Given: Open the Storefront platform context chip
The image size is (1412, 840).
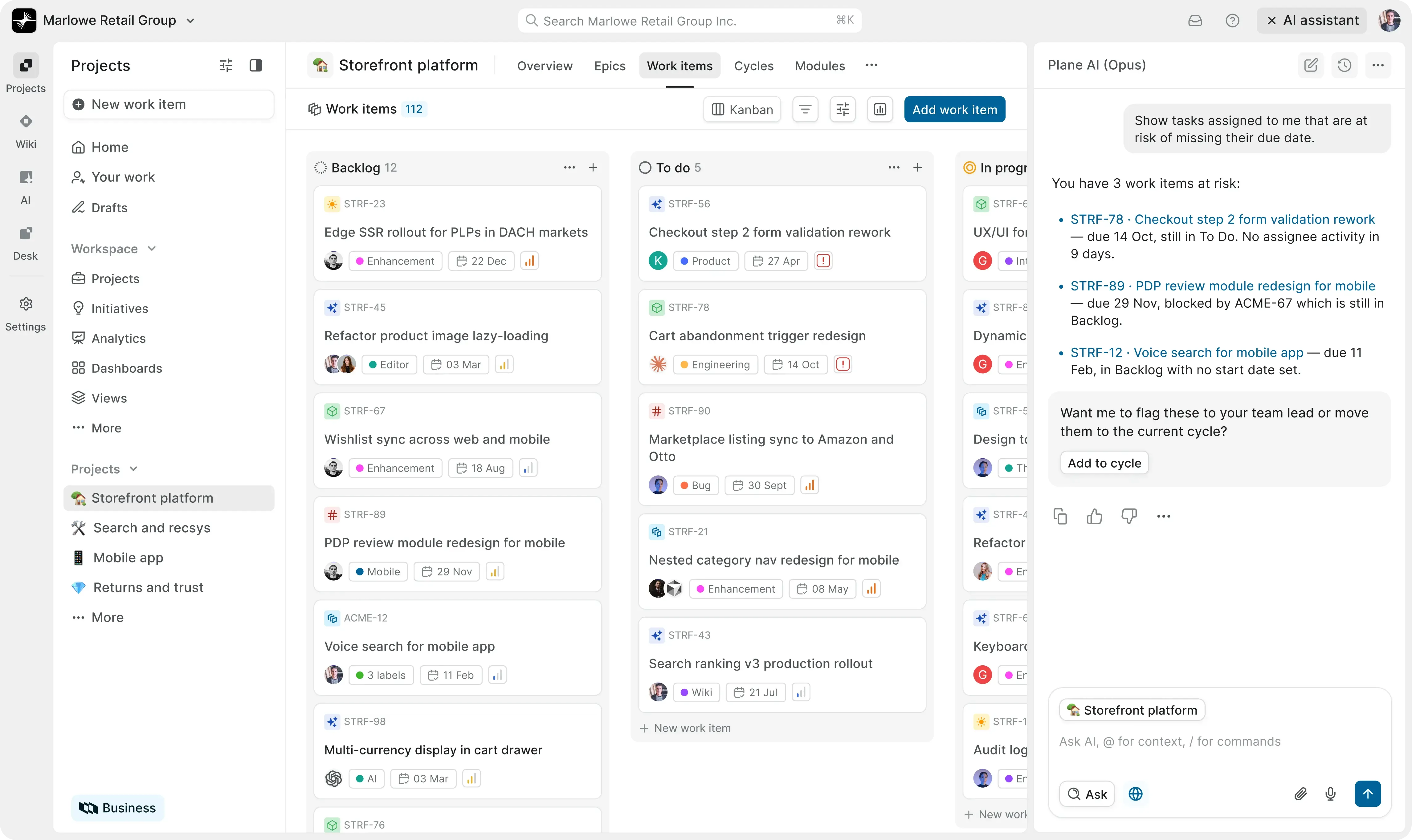Looking at the screenshot, I should pyautogui.click(x=1132, y=710).
